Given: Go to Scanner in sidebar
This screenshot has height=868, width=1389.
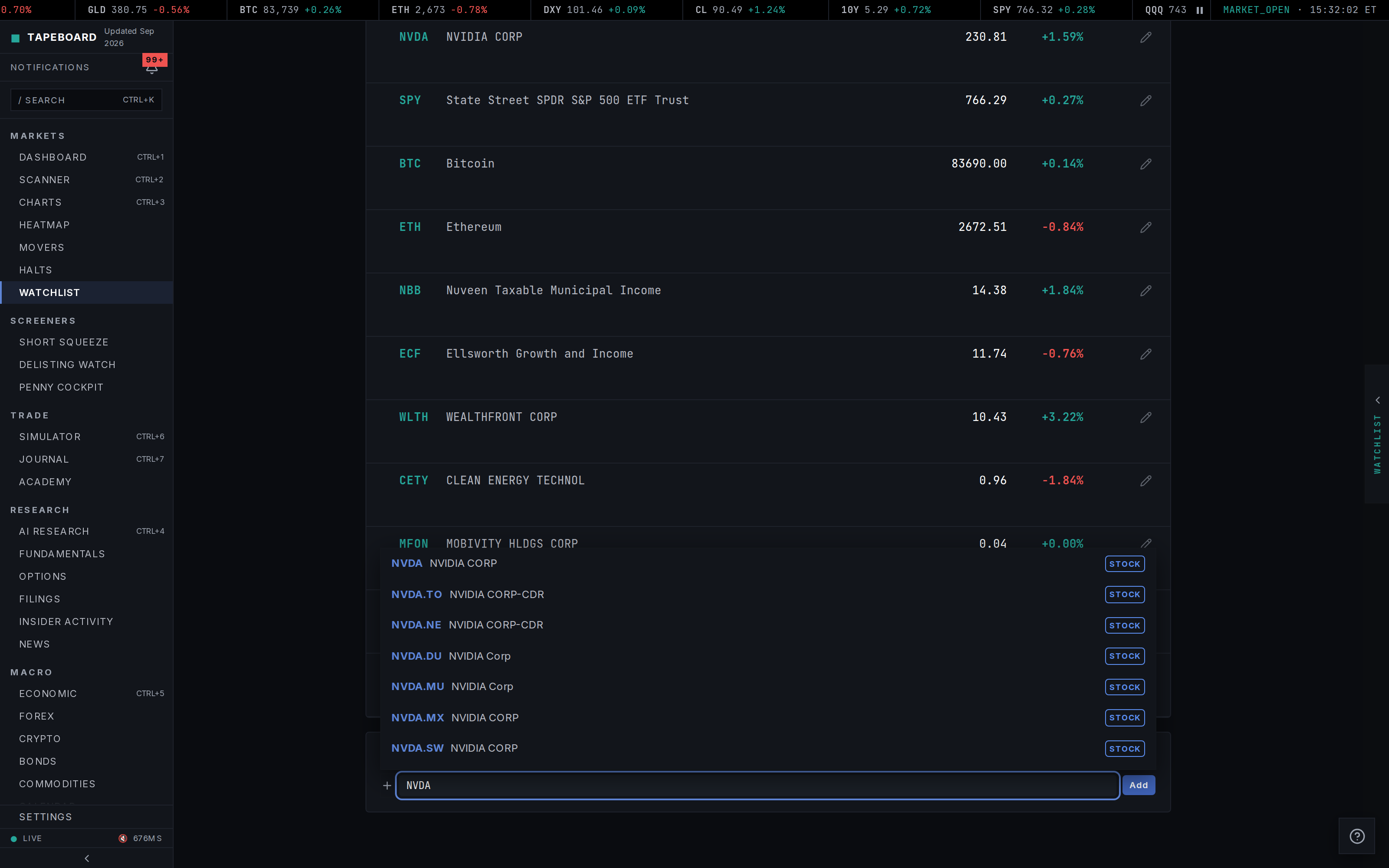Looking at the screenshot, I should coord(87,180).
